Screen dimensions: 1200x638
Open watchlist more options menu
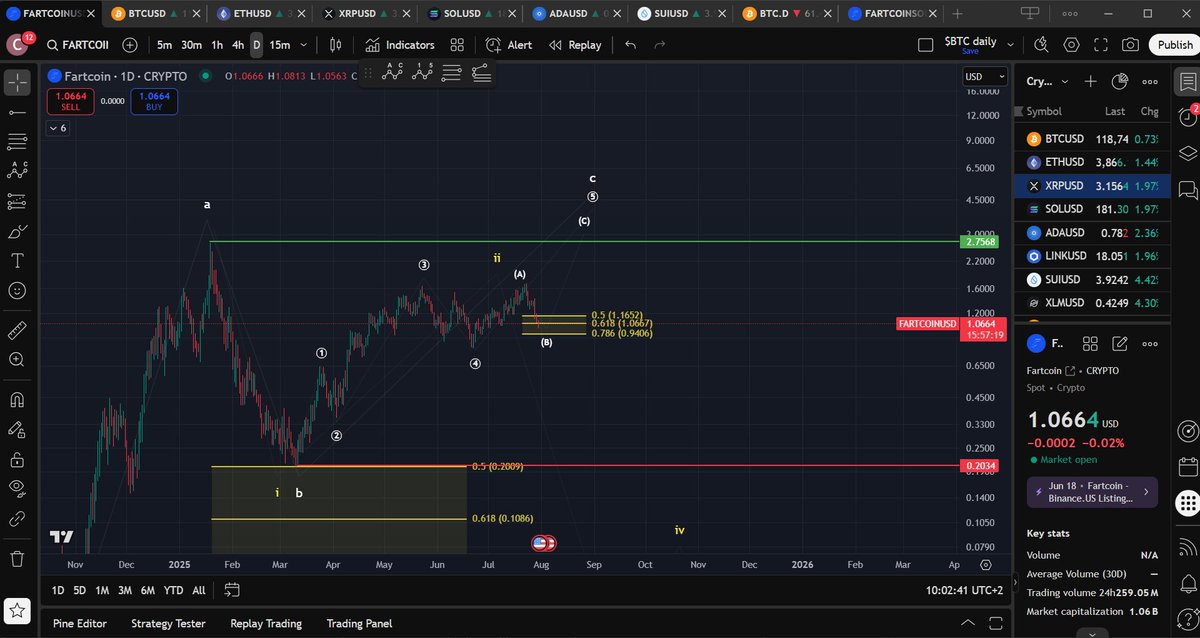1150,82
